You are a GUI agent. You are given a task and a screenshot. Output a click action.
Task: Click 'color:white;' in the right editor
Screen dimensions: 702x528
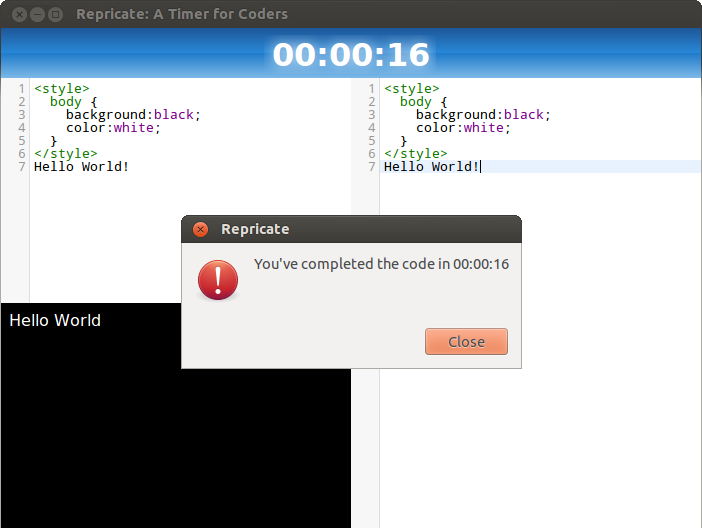click(x=463, y=128)
